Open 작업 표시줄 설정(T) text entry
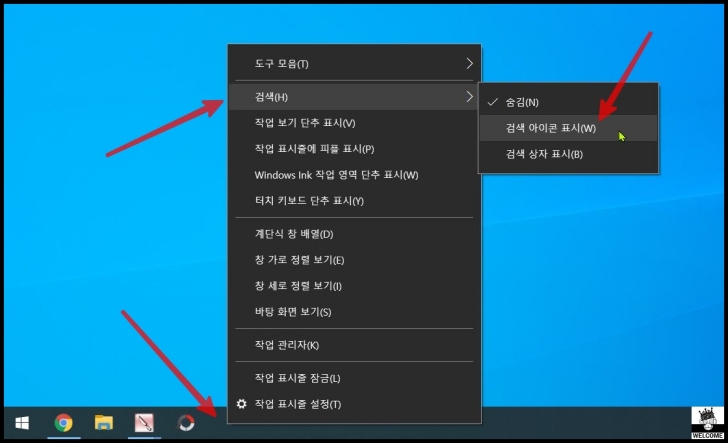This screenshot has height=443, width=728. pyautogui.click(x=298, y=404)
